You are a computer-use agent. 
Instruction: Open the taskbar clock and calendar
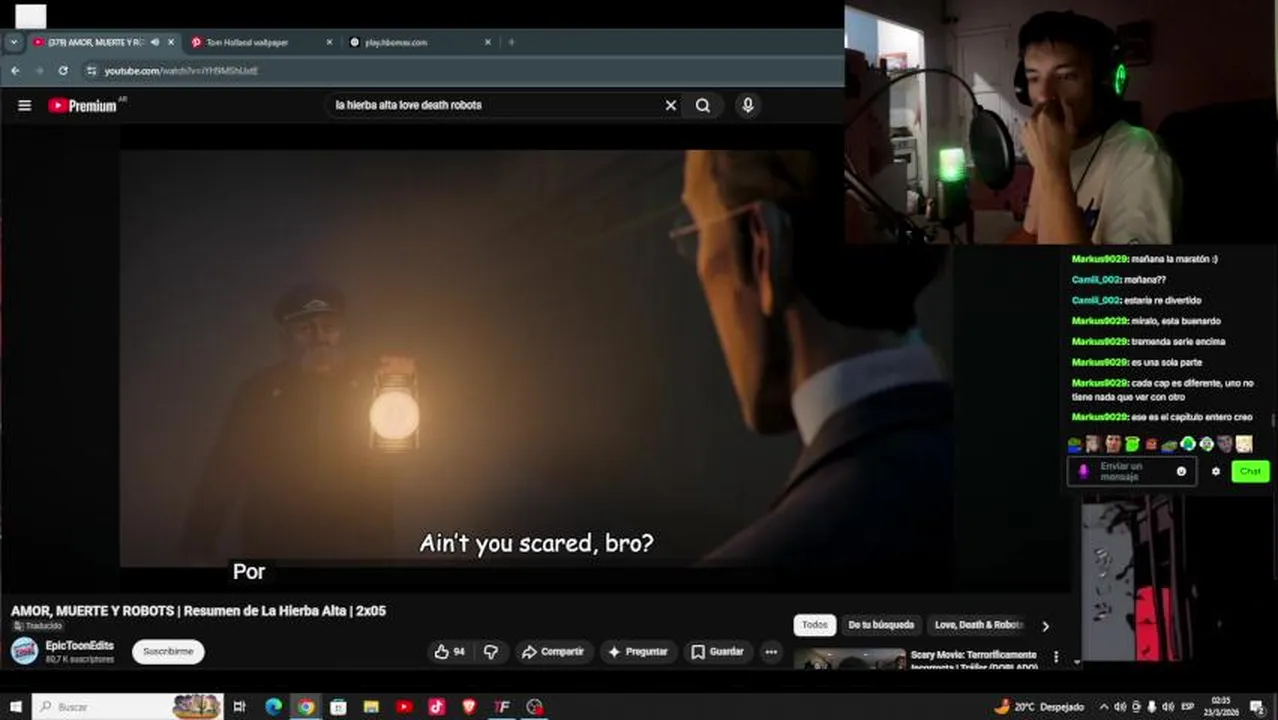pyautogui.click(x=1221, y=707)
